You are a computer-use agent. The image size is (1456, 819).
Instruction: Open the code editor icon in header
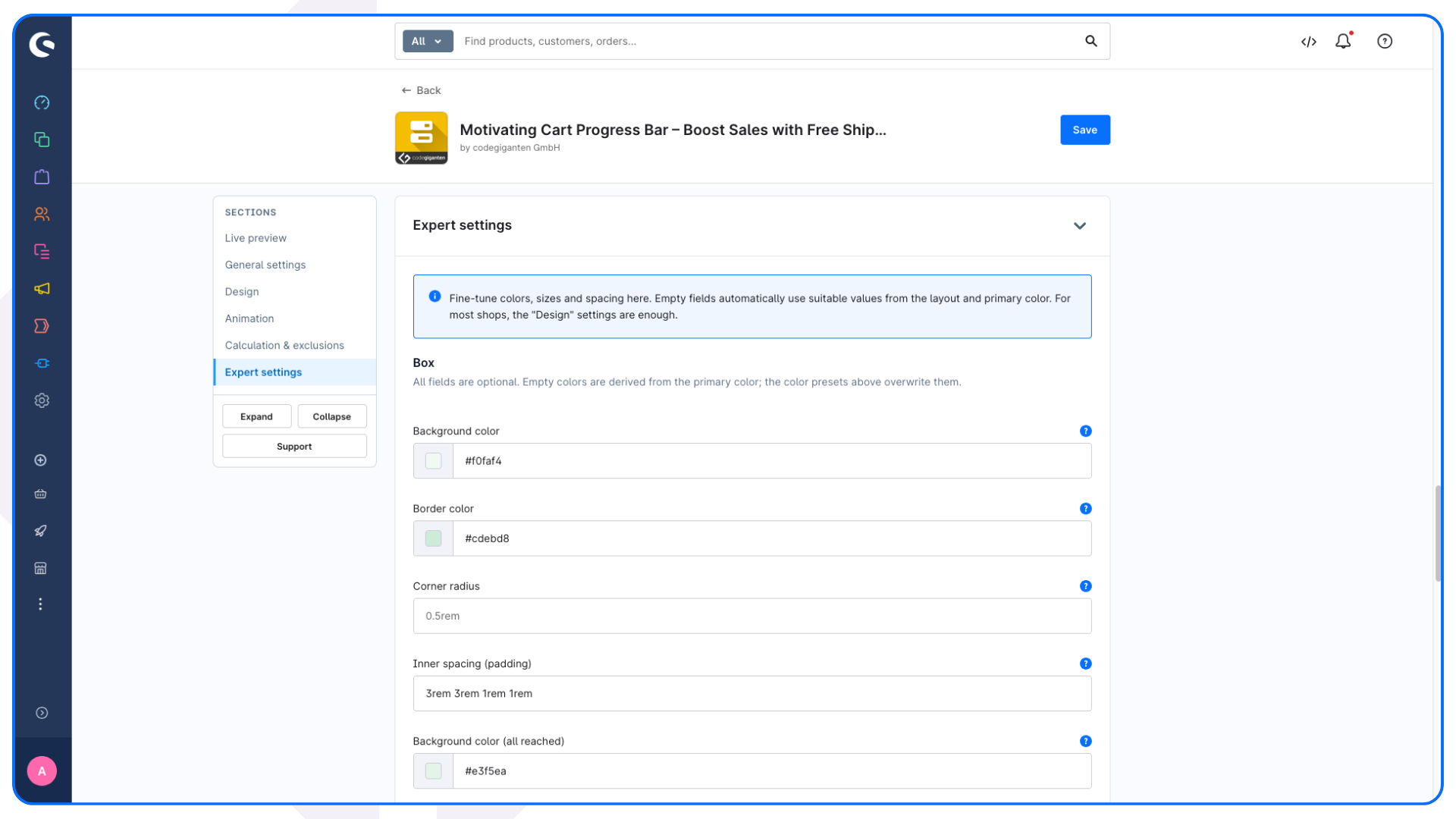click(1309, 41)
